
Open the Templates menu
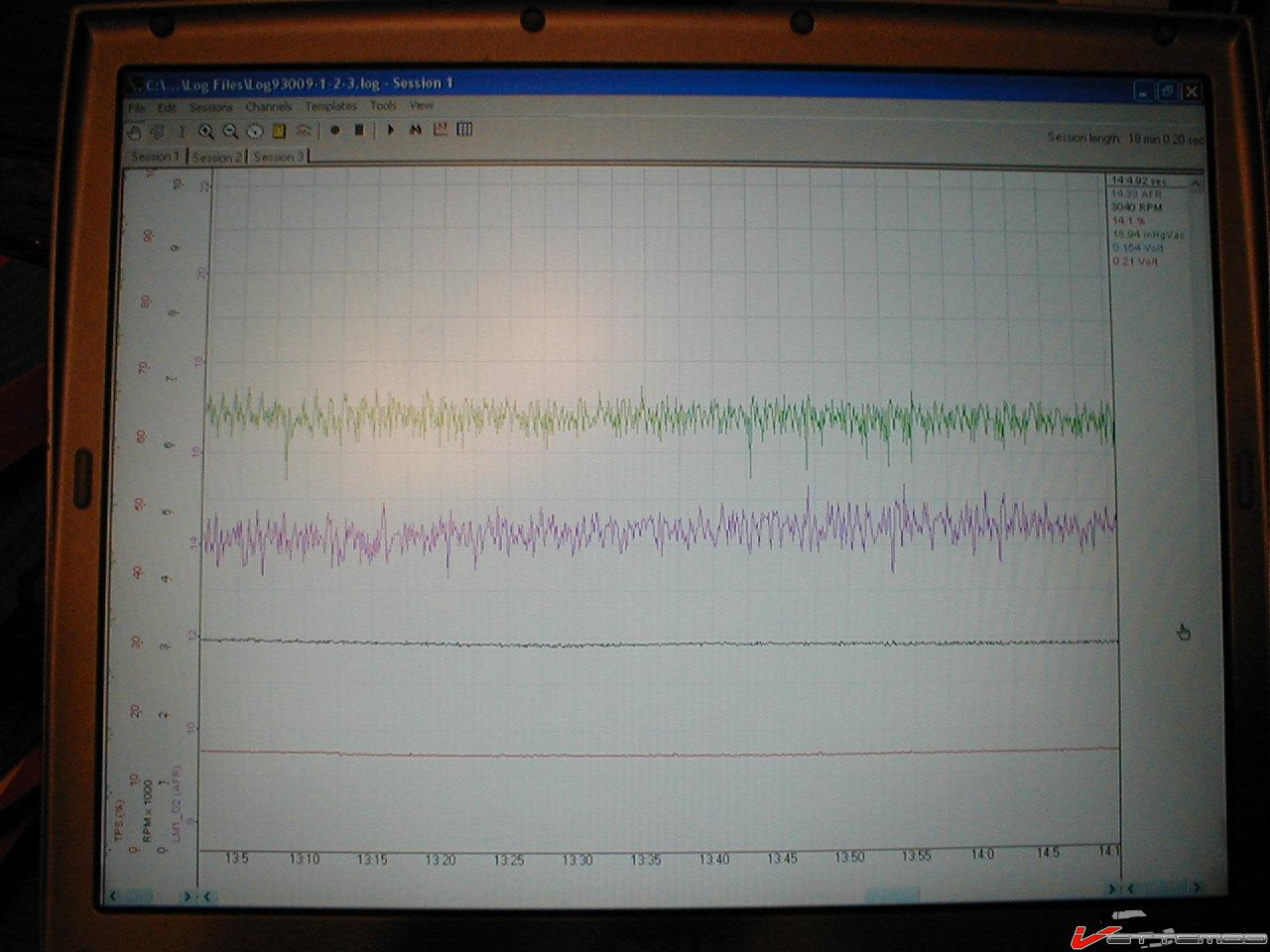click(330, 106)
